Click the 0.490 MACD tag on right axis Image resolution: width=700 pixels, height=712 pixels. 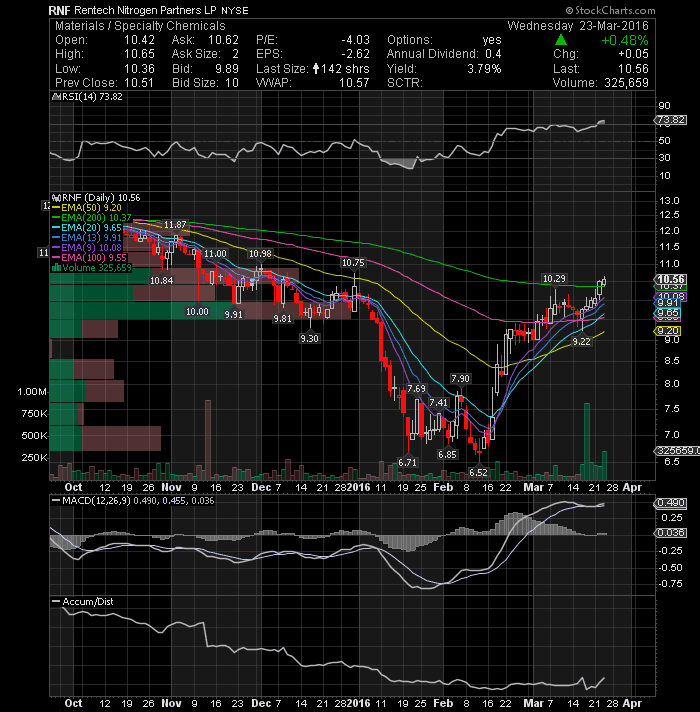(x=670, y=503)
